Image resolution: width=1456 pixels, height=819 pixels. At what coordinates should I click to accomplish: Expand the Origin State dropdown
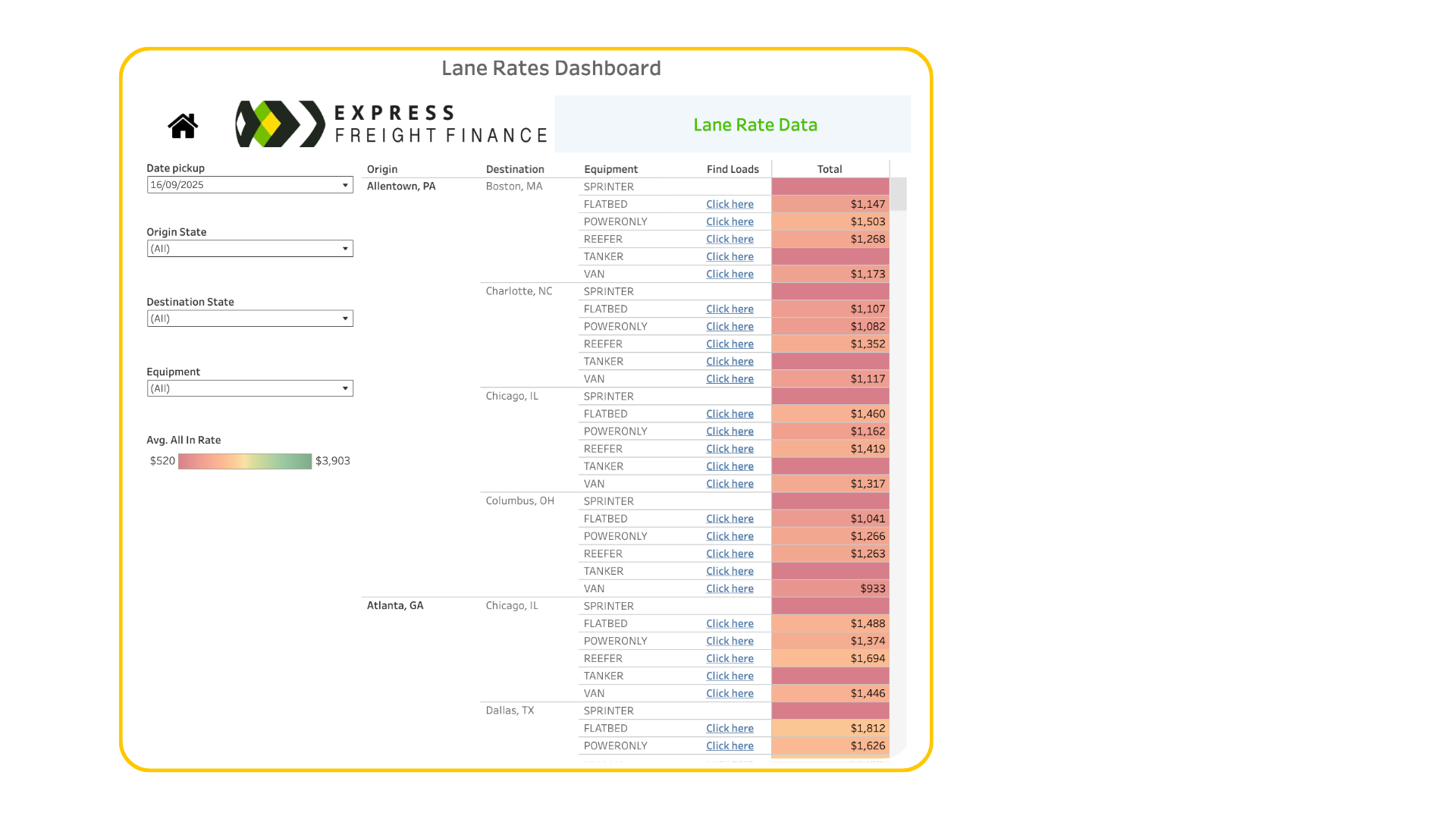[x=249, y=249]
